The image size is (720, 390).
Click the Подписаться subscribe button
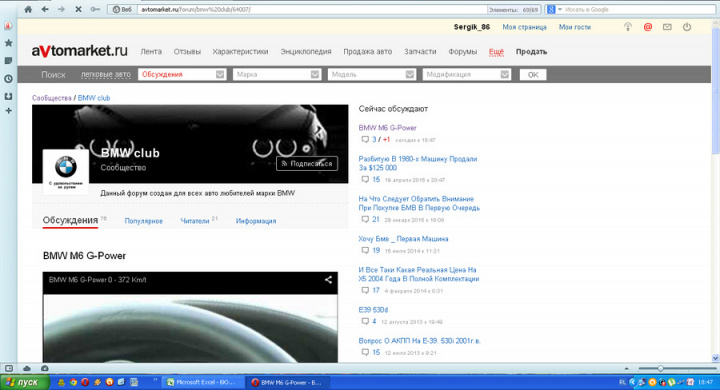tap(307, 164)
